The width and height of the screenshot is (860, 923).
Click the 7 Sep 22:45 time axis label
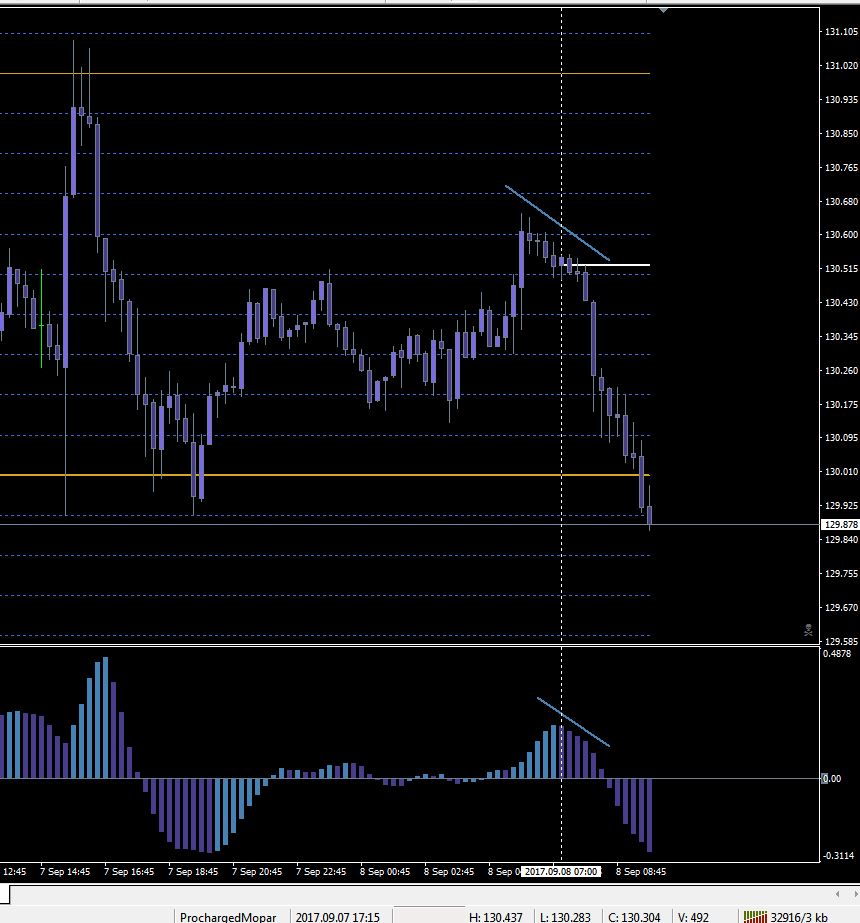[321, 871]
